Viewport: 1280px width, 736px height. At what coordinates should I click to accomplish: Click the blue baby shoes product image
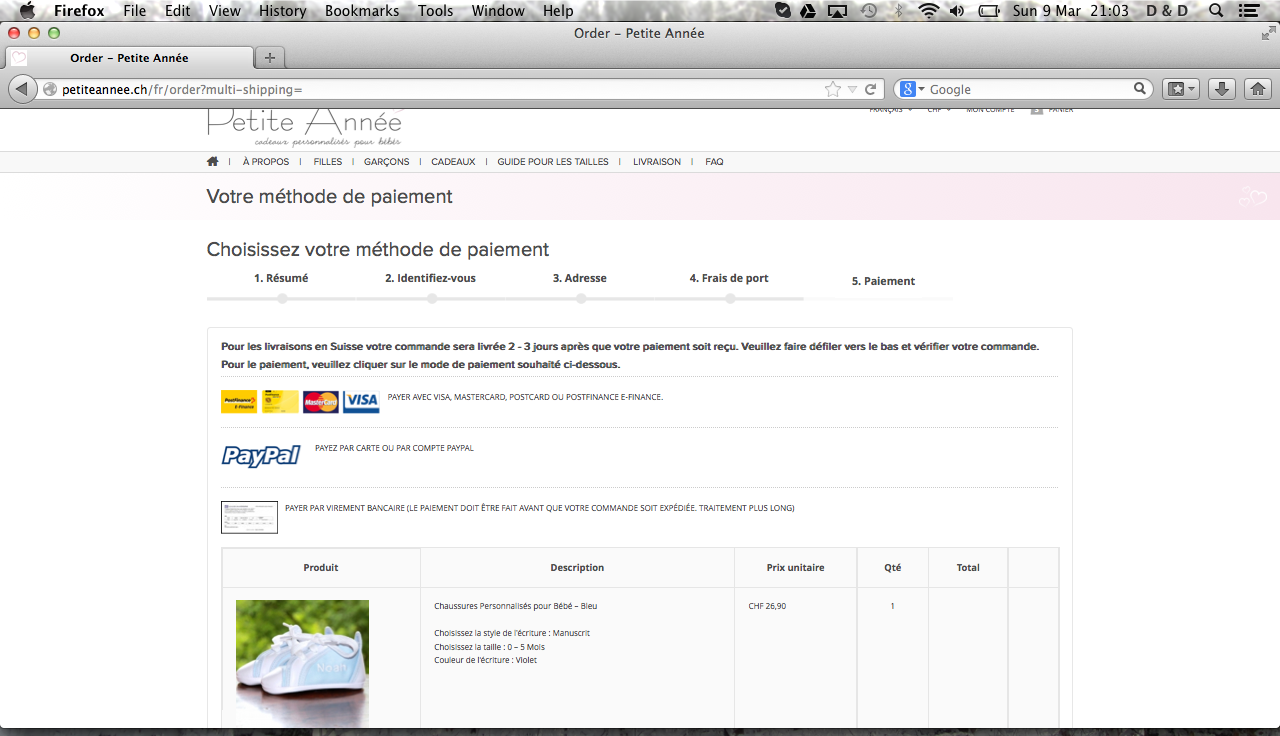(302, 663)
